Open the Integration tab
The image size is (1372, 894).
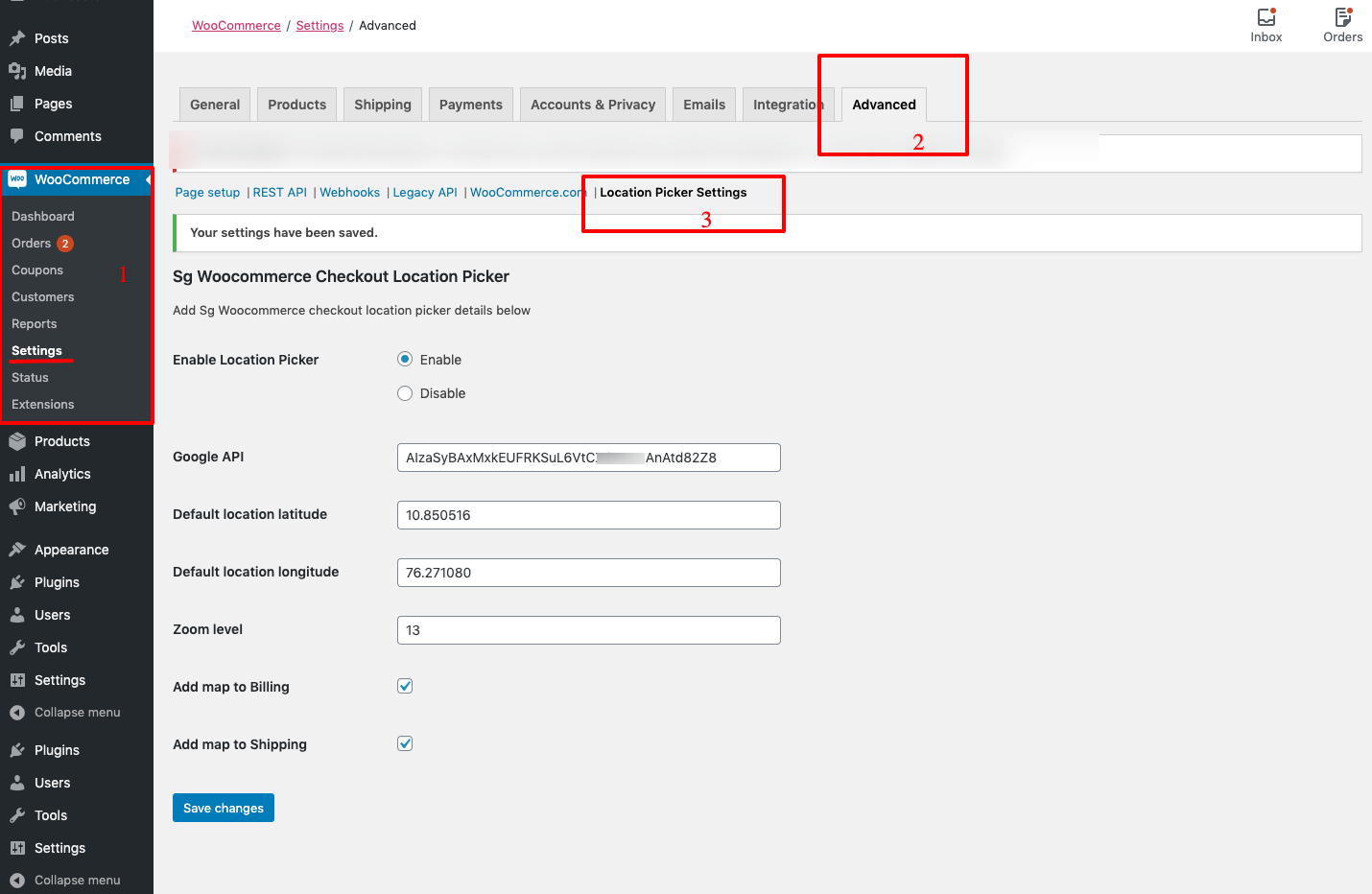(788, 105)
